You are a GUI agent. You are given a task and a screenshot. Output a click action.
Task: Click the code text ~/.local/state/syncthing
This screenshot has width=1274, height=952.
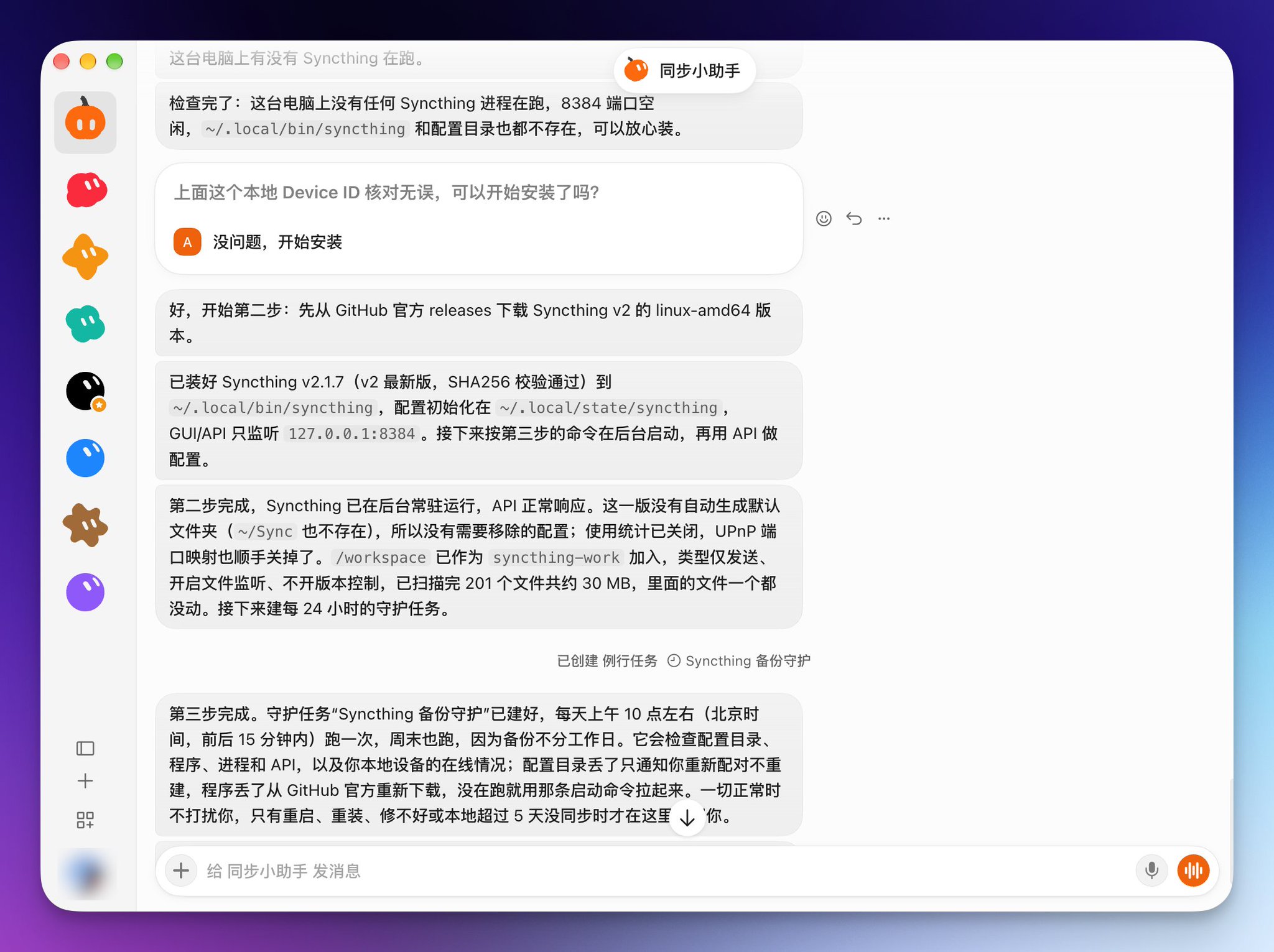(x=608, y=408)
